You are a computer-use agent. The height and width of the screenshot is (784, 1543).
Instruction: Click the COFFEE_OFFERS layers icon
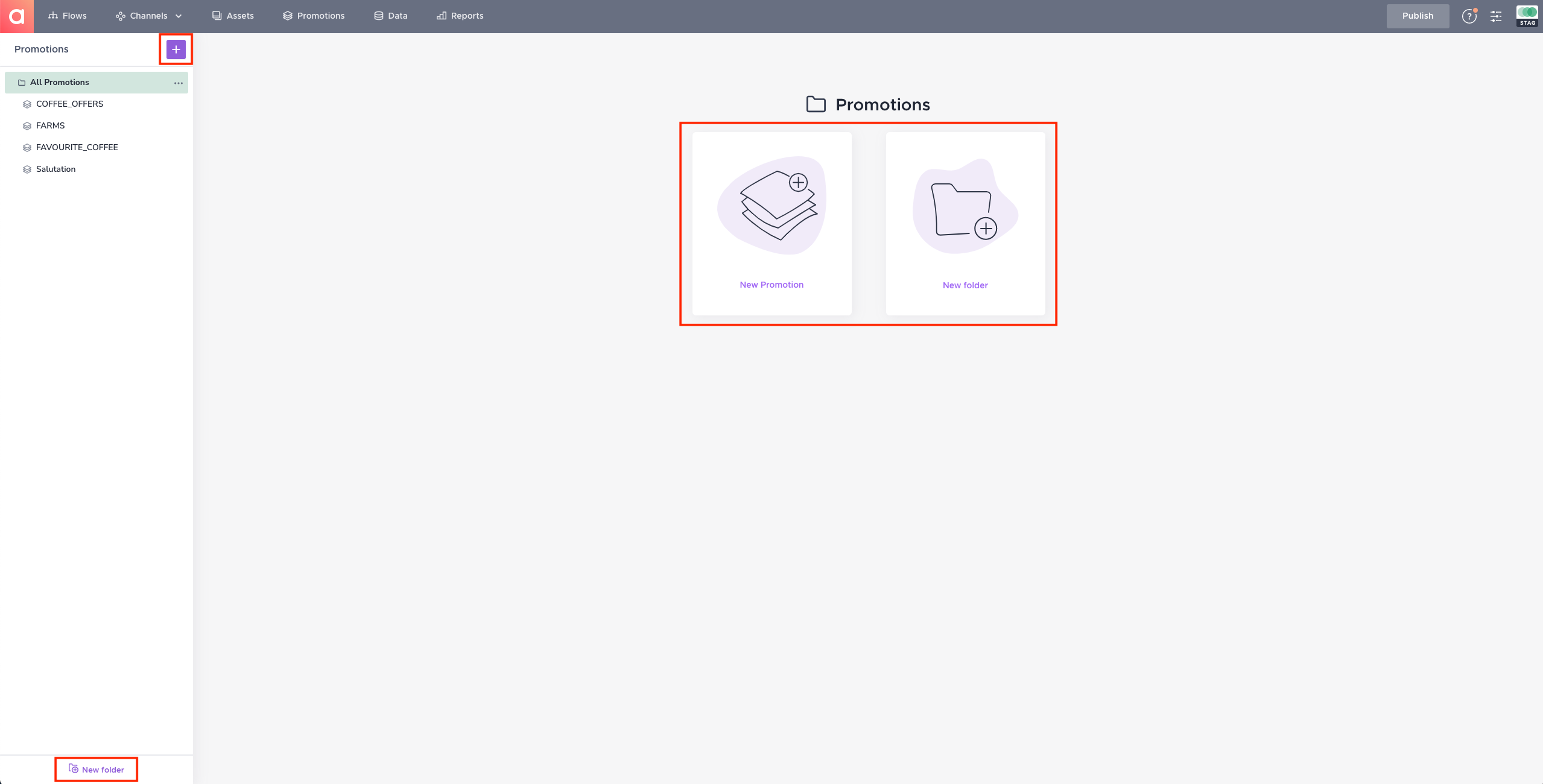pyautogui.click(x=27, y=104)
